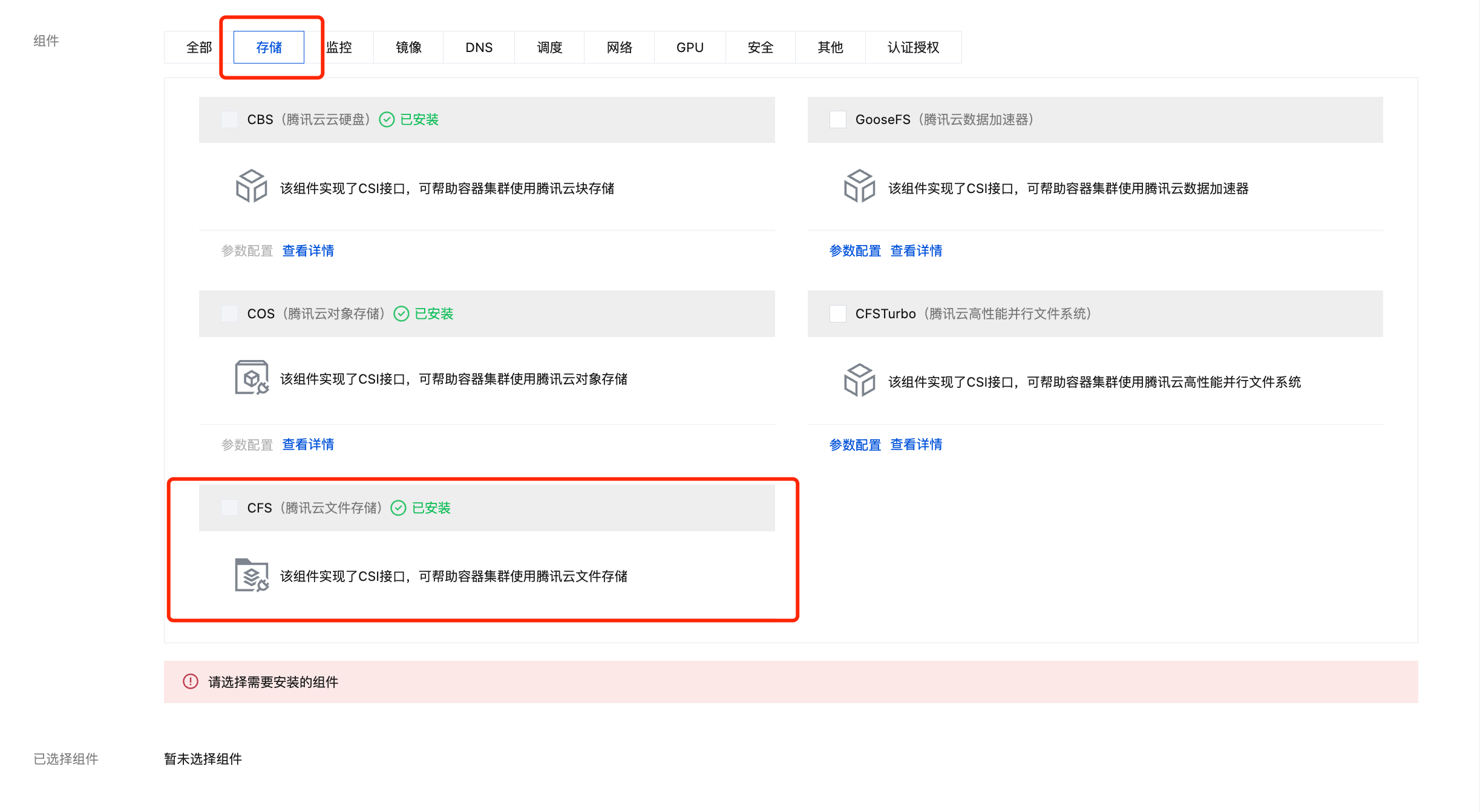Tick the CBS component checkbox
Viewport: 1480px width, 812px height.
click(229, 119)
